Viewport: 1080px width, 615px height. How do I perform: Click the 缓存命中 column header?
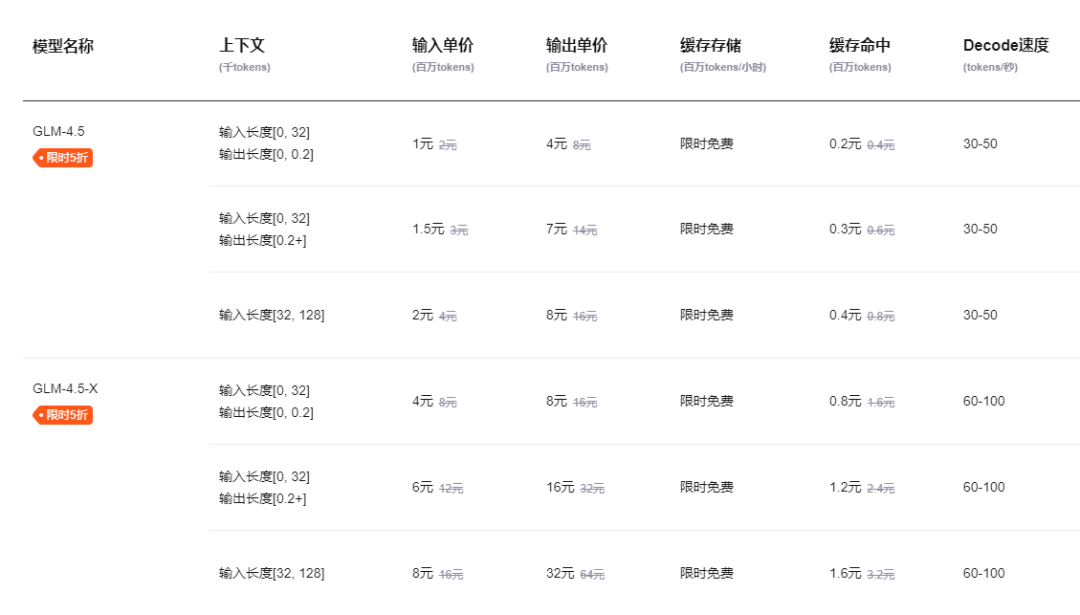(859, 46)
